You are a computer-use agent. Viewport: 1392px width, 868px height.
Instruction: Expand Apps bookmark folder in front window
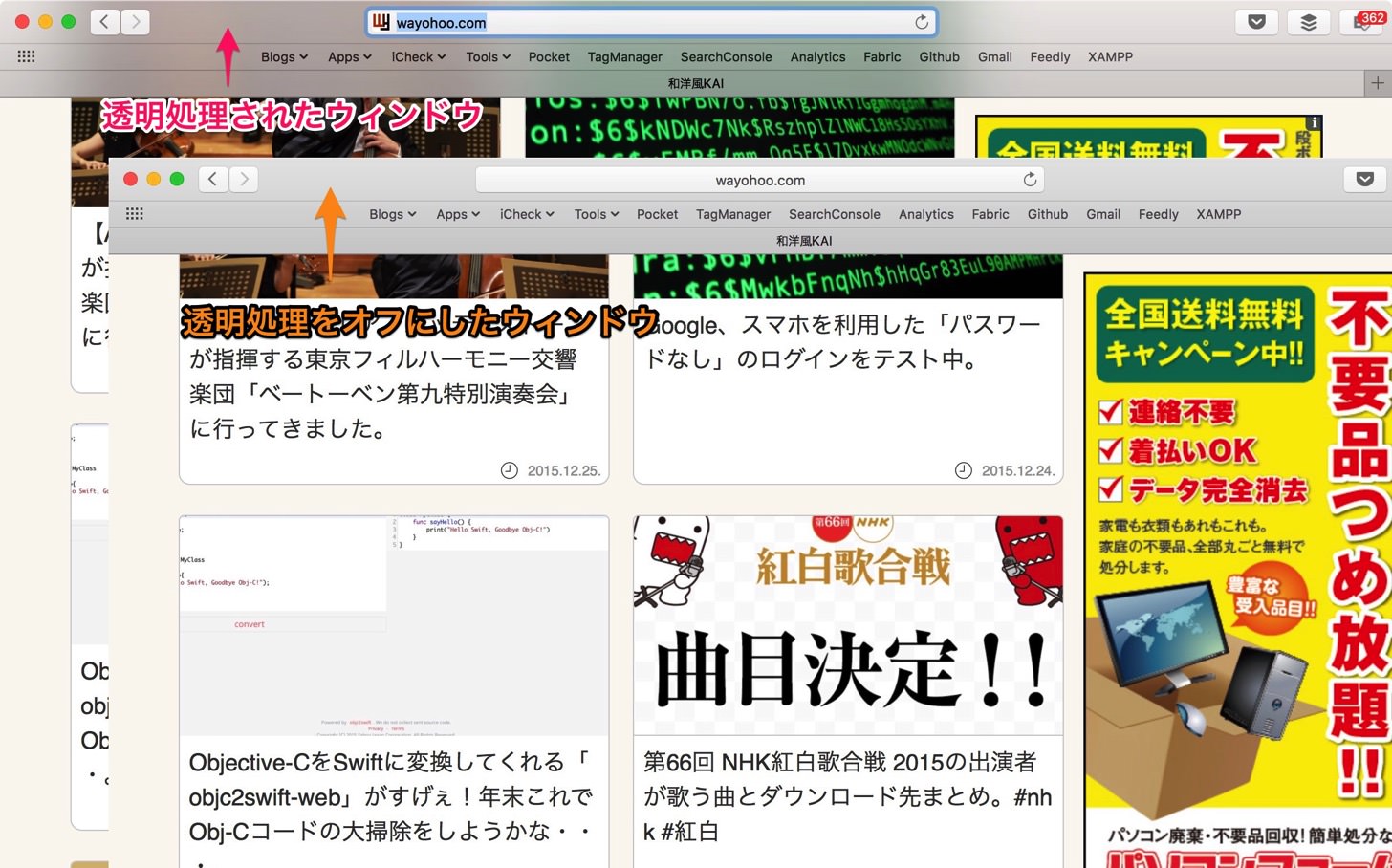pyautogui.click(x=458, y=214)
